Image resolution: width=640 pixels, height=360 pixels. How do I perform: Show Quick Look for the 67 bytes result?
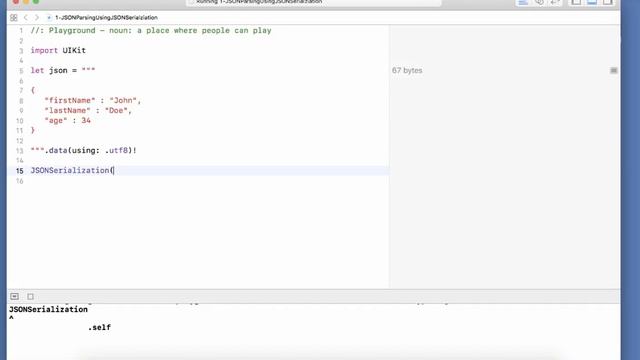click(x=613, y=71)
